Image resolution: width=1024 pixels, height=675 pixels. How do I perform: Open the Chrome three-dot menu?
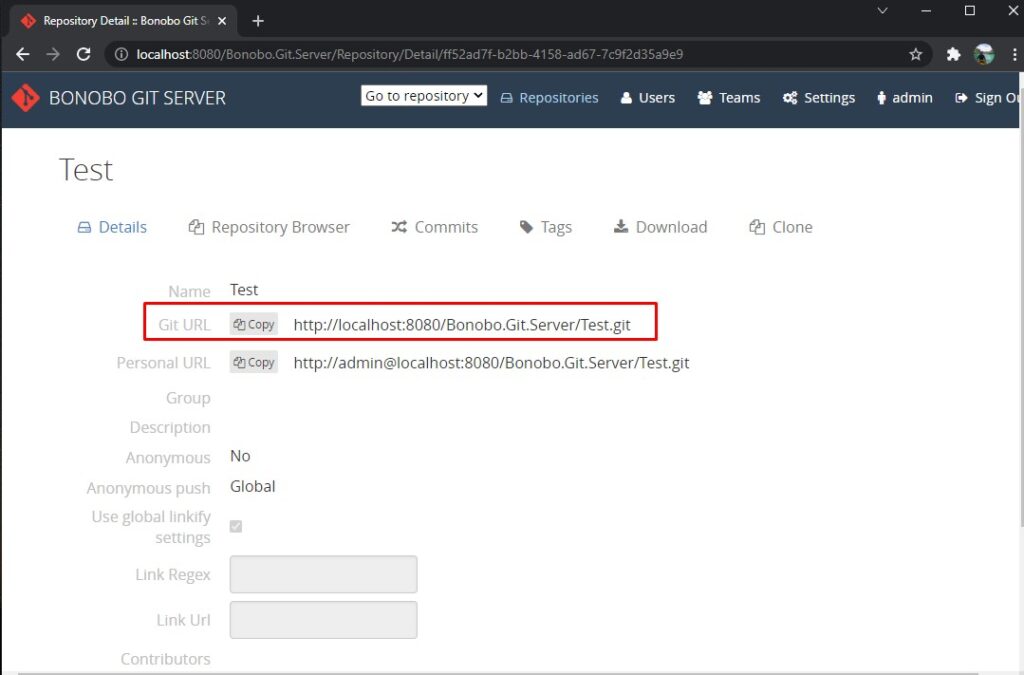tap(1014, 54)
